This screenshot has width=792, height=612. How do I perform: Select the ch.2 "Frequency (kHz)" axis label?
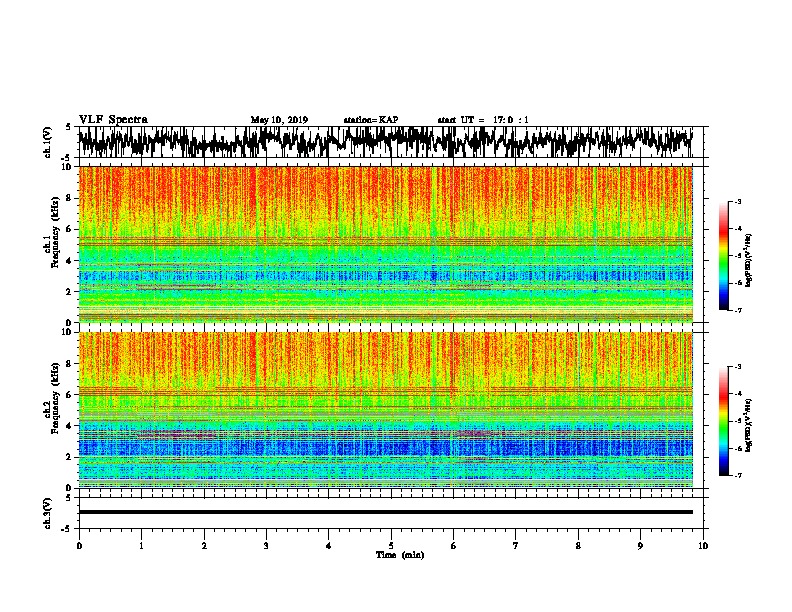[x=55, y=398]
